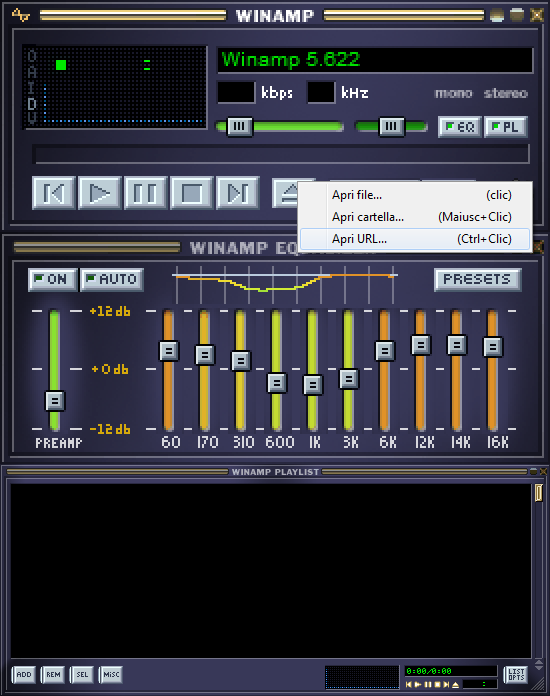Open the Winamp main menu icon

coord(20,16)
